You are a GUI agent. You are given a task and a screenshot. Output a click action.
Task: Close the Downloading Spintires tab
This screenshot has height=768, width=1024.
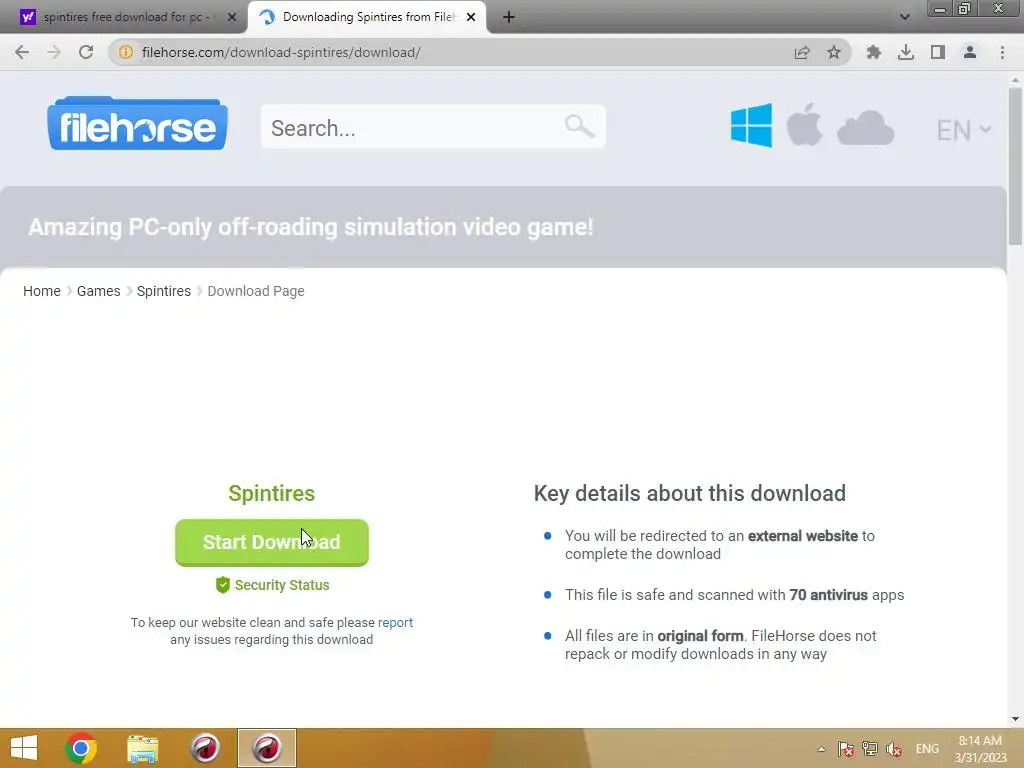tap(471, 17)
